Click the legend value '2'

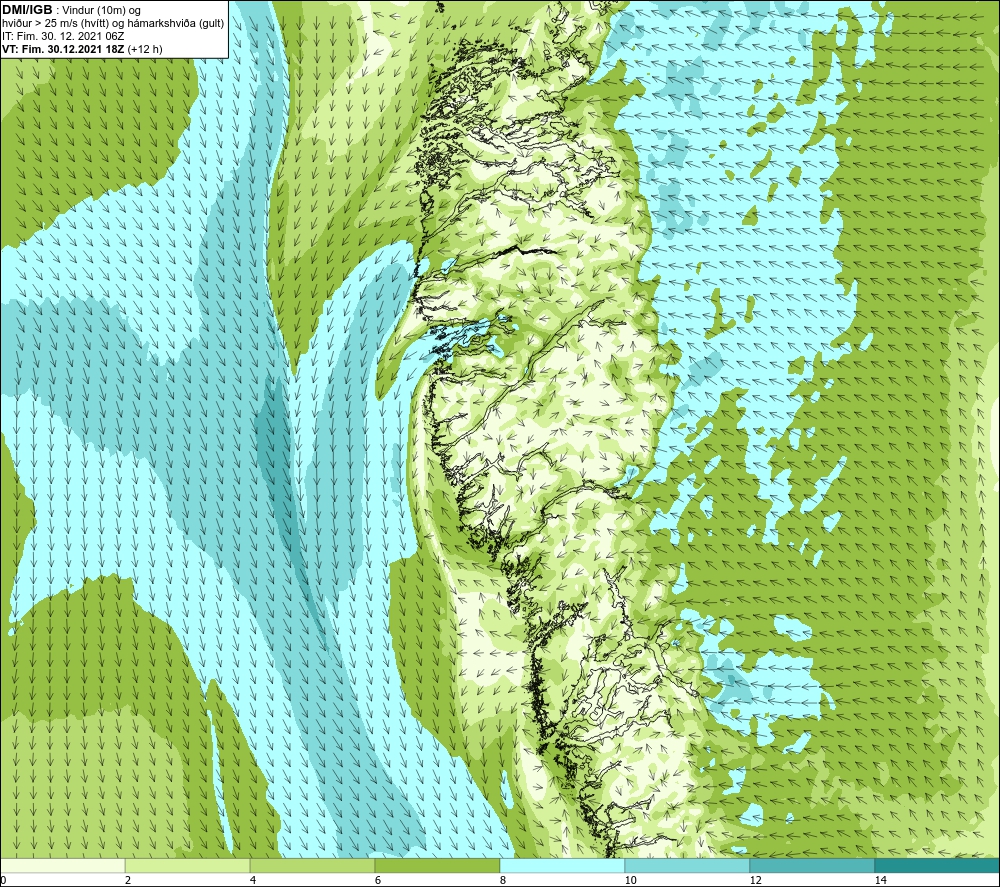click(128, 880)
